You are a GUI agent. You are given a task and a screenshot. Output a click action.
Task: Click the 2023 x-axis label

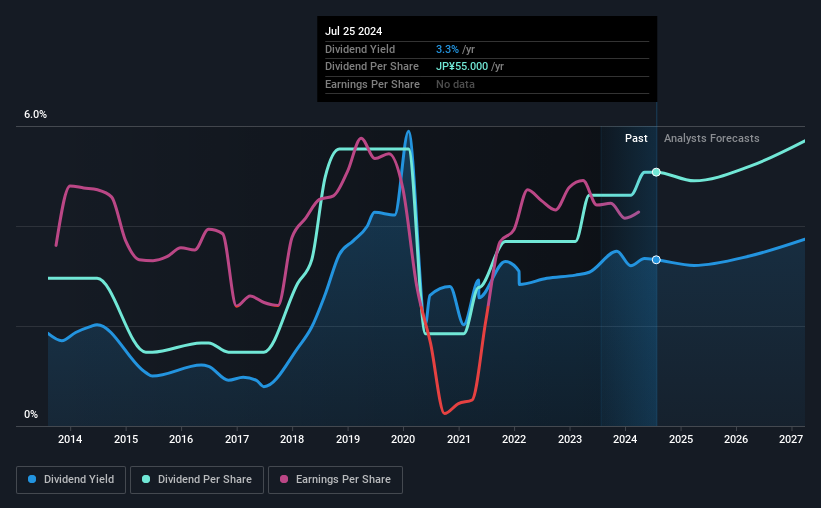(570, 439)
